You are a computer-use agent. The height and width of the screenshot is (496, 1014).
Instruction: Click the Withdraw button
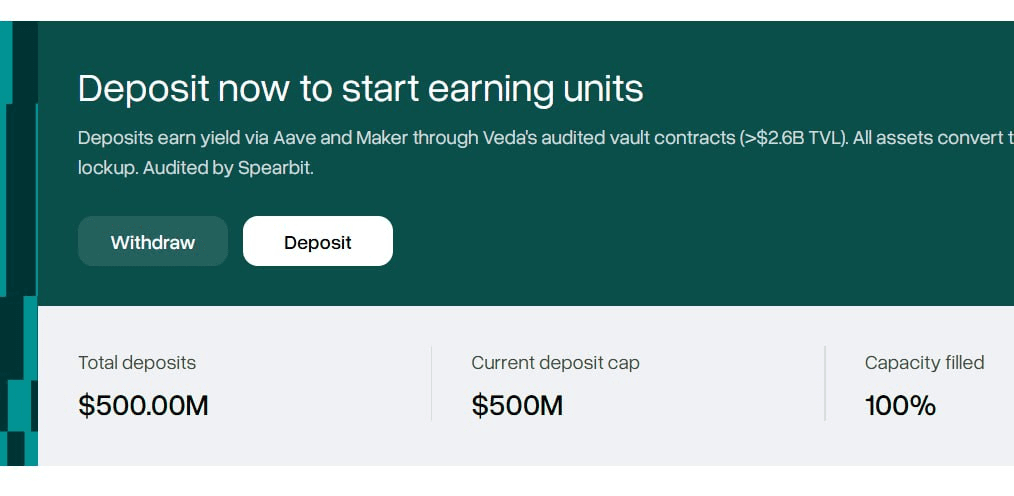point(153,241)
